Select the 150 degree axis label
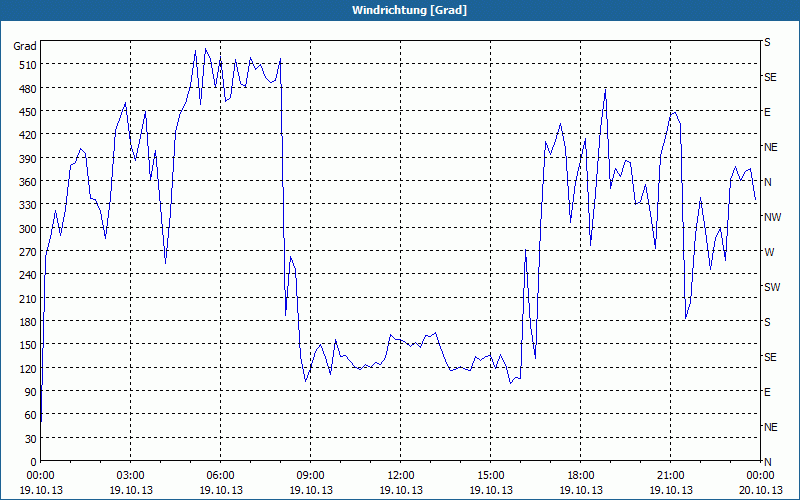 point(28,345)
